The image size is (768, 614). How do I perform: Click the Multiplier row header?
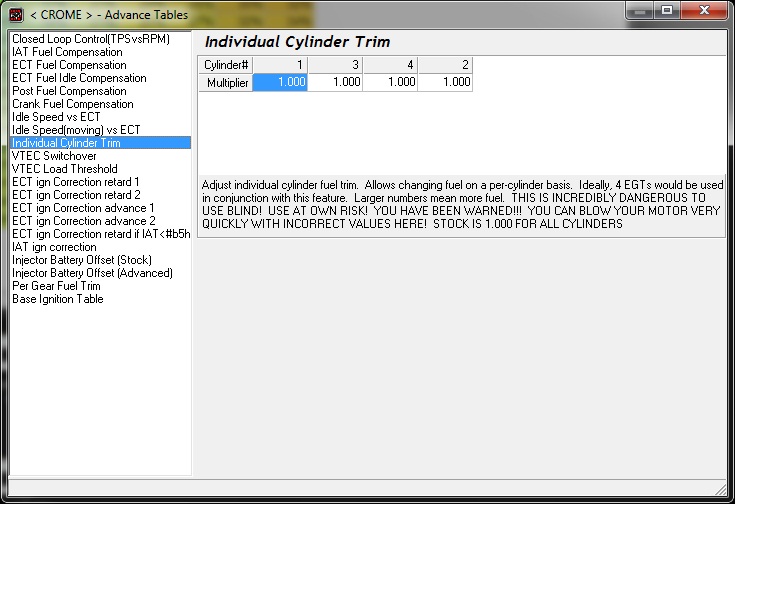[x=226, y=82]
